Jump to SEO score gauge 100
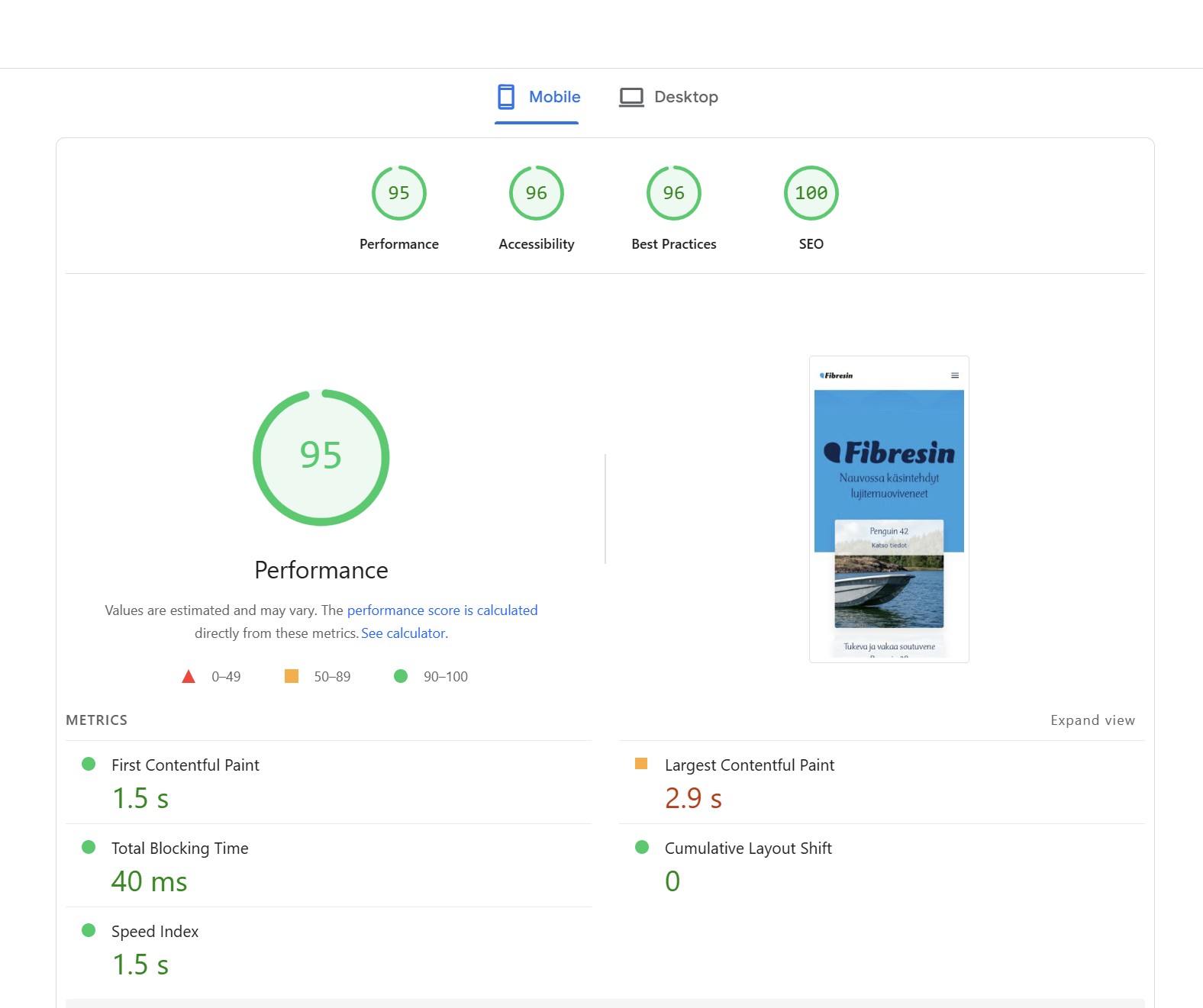 [x=811, y=193]
